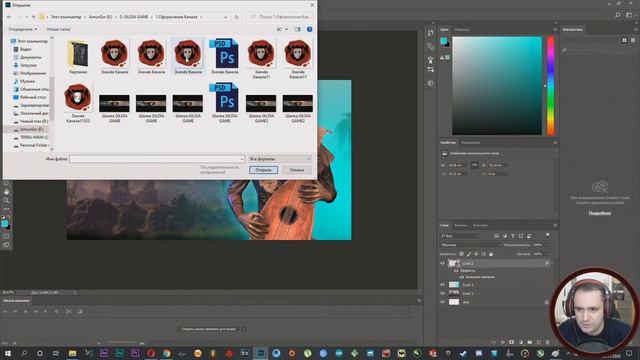Expand the create timeline dropdown arrow
Screen dimensions: 640x360
pos(244,329)
